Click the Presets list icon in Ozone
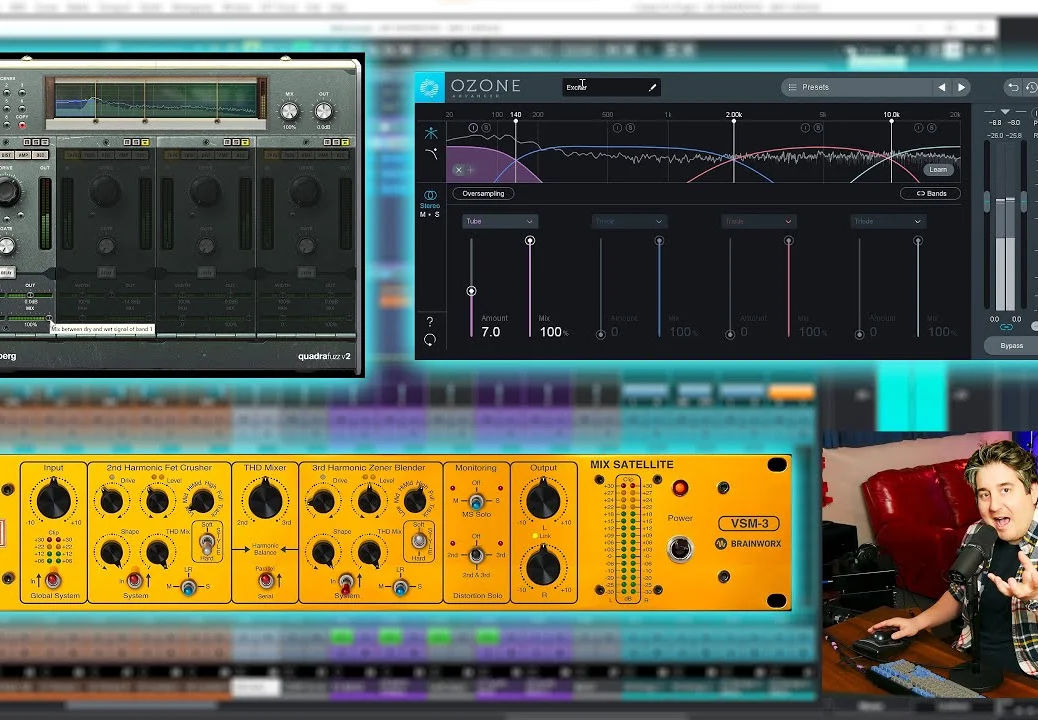The width and height of the screenshot is (1038, 720). click(x=792, y=87)
